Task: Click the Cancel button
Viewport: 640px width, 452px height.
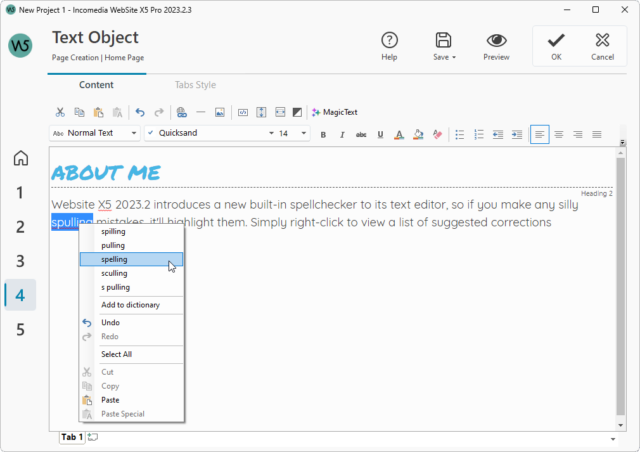Action: point(602,46)
